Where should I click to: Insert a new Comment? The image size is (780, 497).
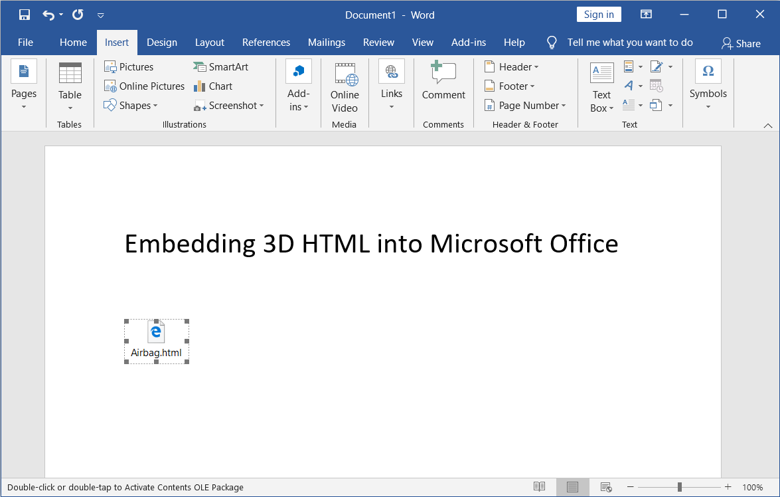pyautogui.click(x=443, y=81)
